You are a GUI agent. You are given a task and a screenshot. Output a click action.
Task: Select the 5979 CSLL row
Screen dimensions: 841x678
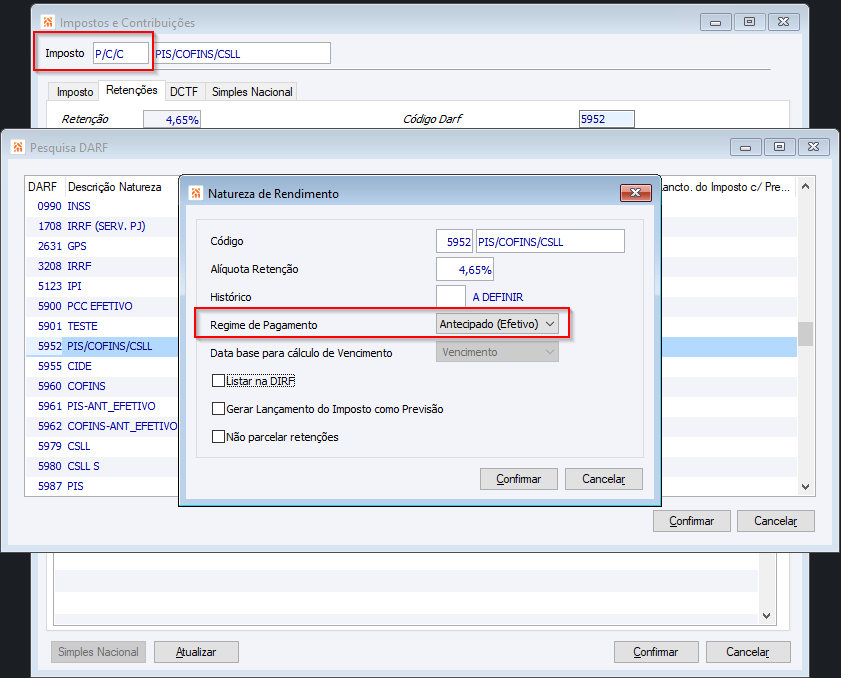(101, 446)
